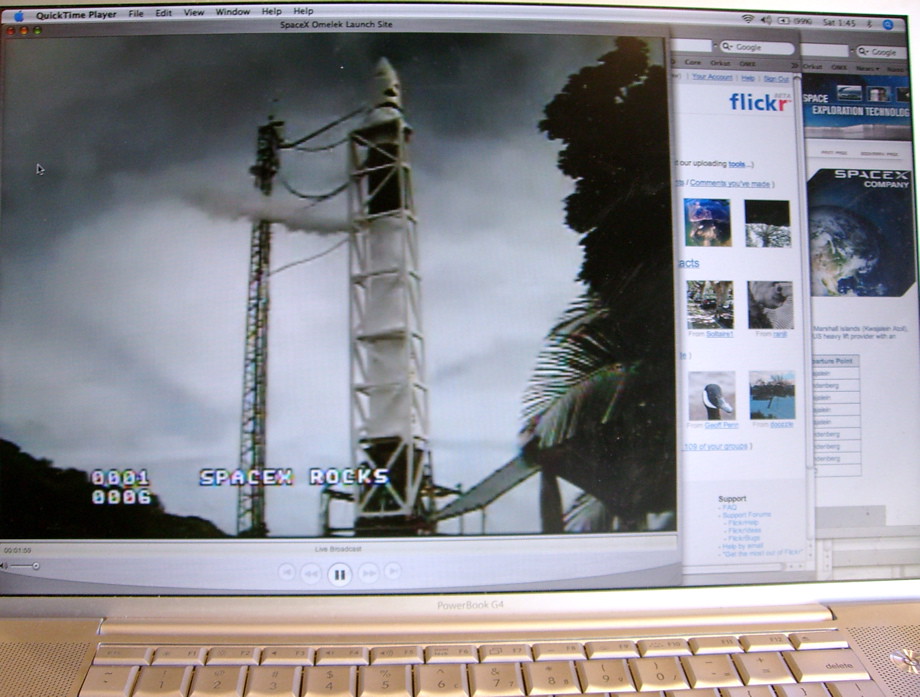The width and height of the screenshot is (920, 697).
Task: Open the goose photo thumbnail
Action: 712,395
